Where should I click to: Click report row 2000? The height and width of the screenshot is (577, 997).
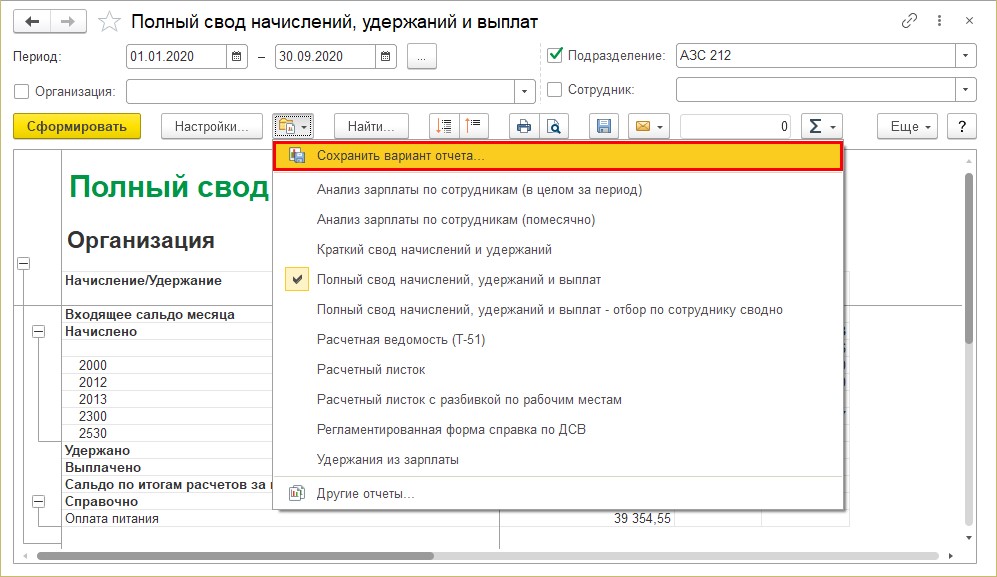(93, 365)
